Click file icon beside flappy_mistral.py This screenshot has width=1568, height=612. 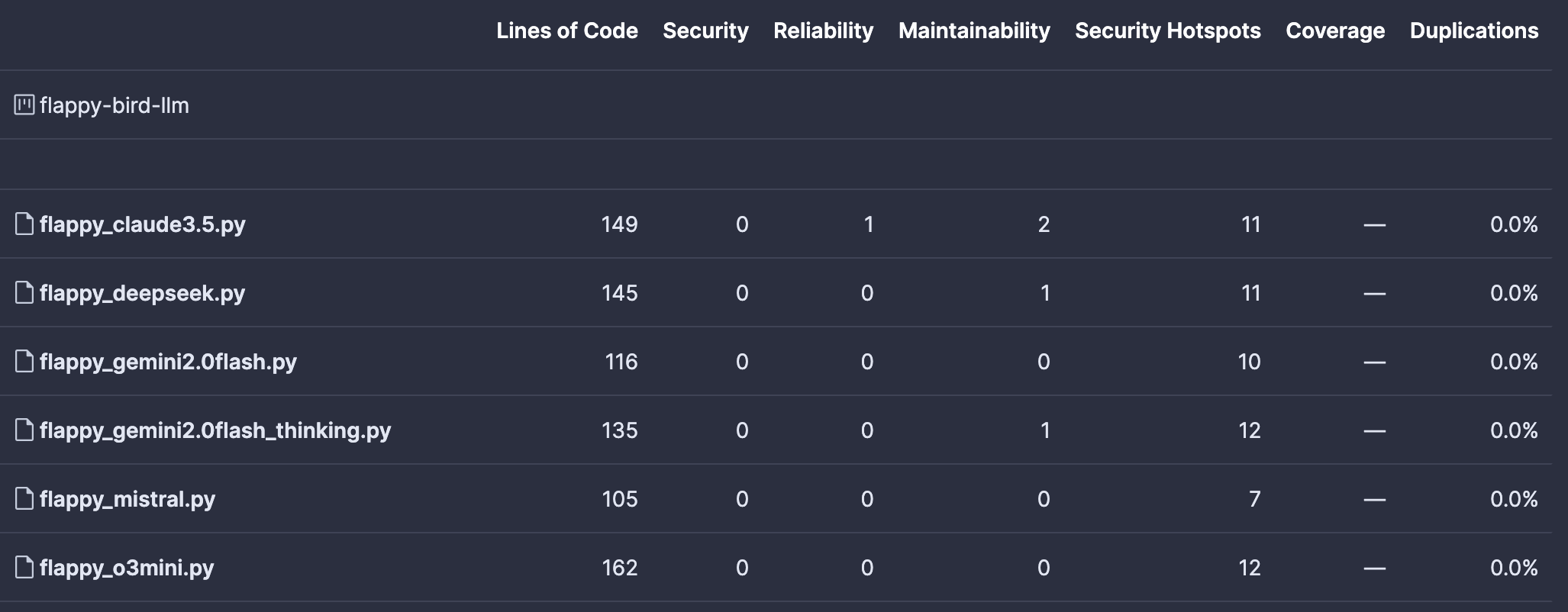point(24,499)
